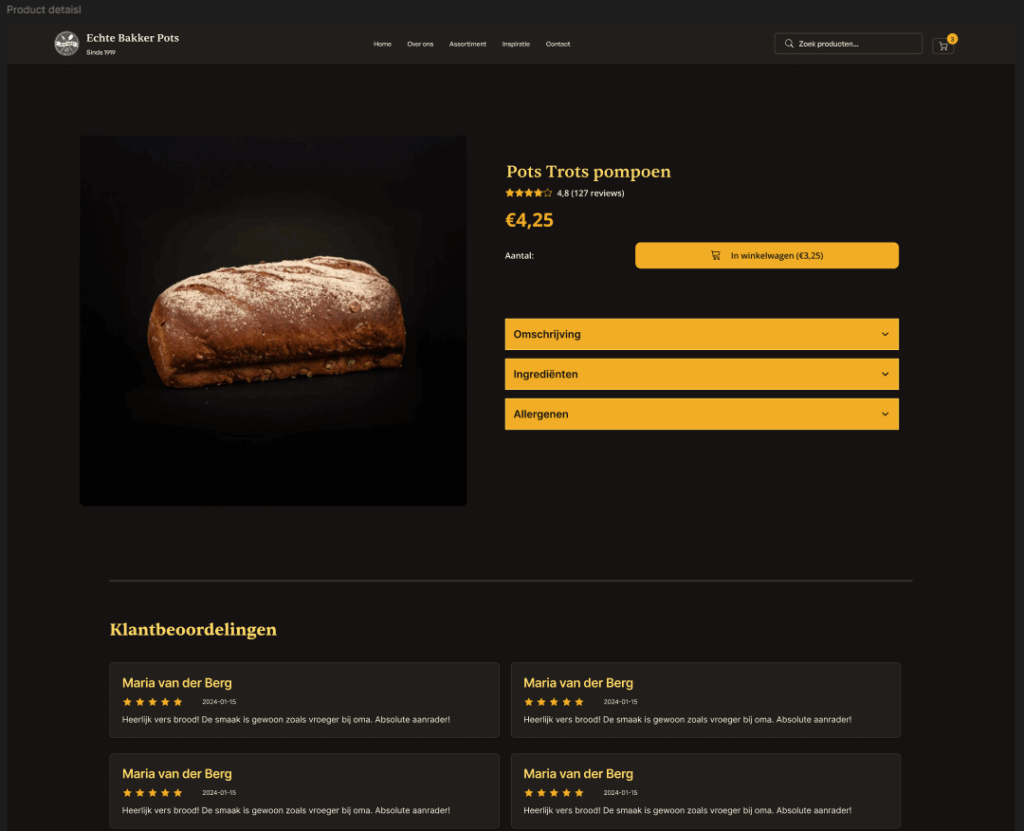Click the pumpkin bread product image

point(273,321)
